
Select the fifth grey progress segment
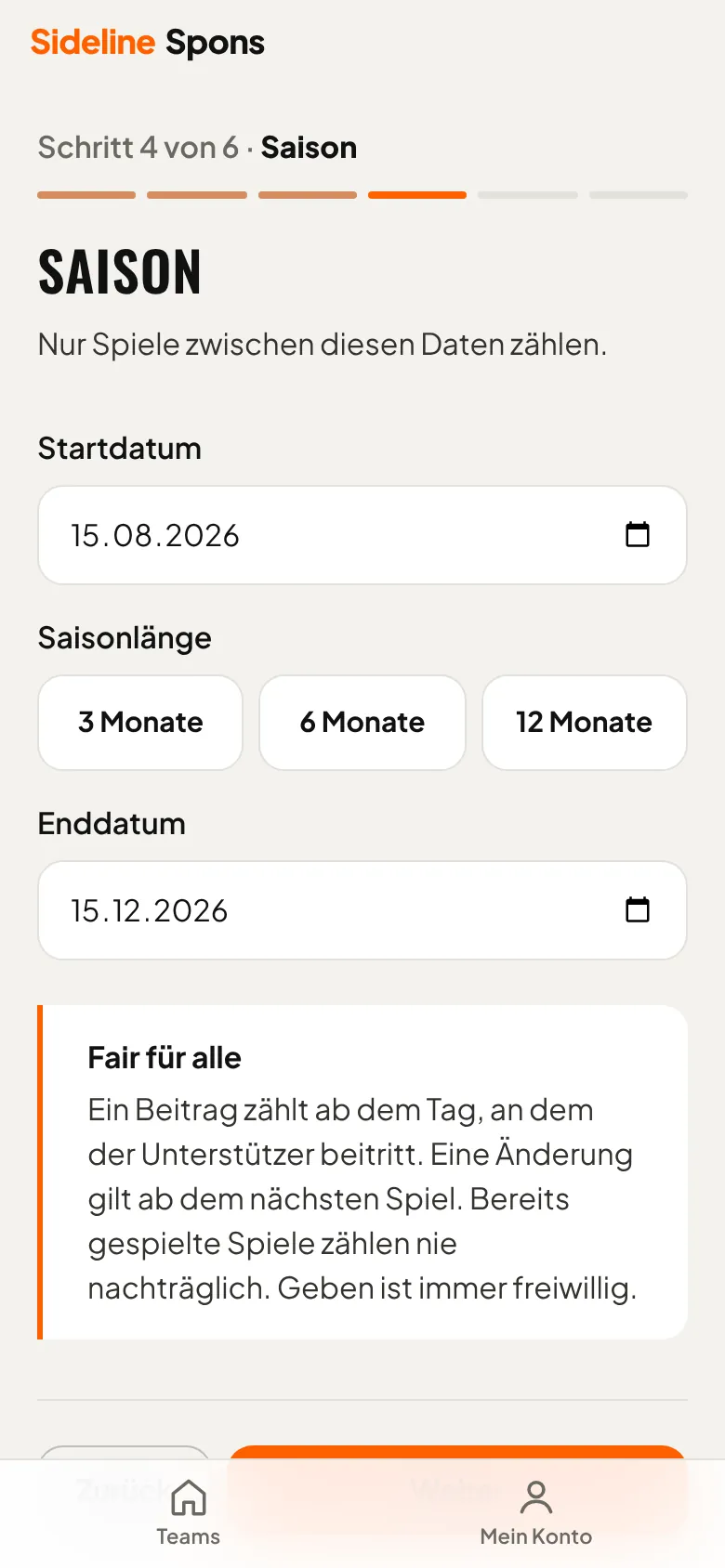[x=528, y=195]
